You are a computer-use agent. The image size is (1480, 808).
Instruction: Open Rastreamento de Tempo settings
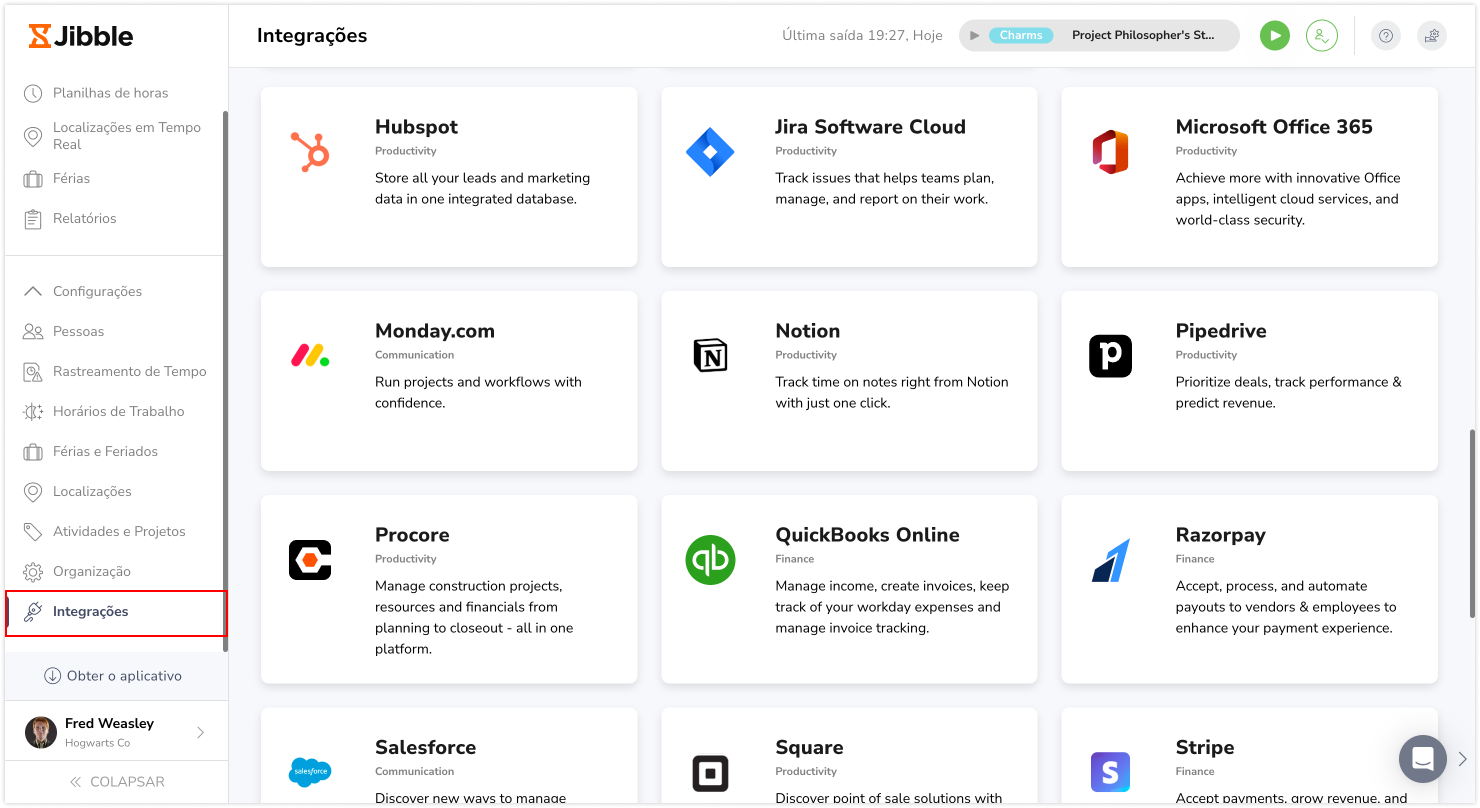coord(130,371)
